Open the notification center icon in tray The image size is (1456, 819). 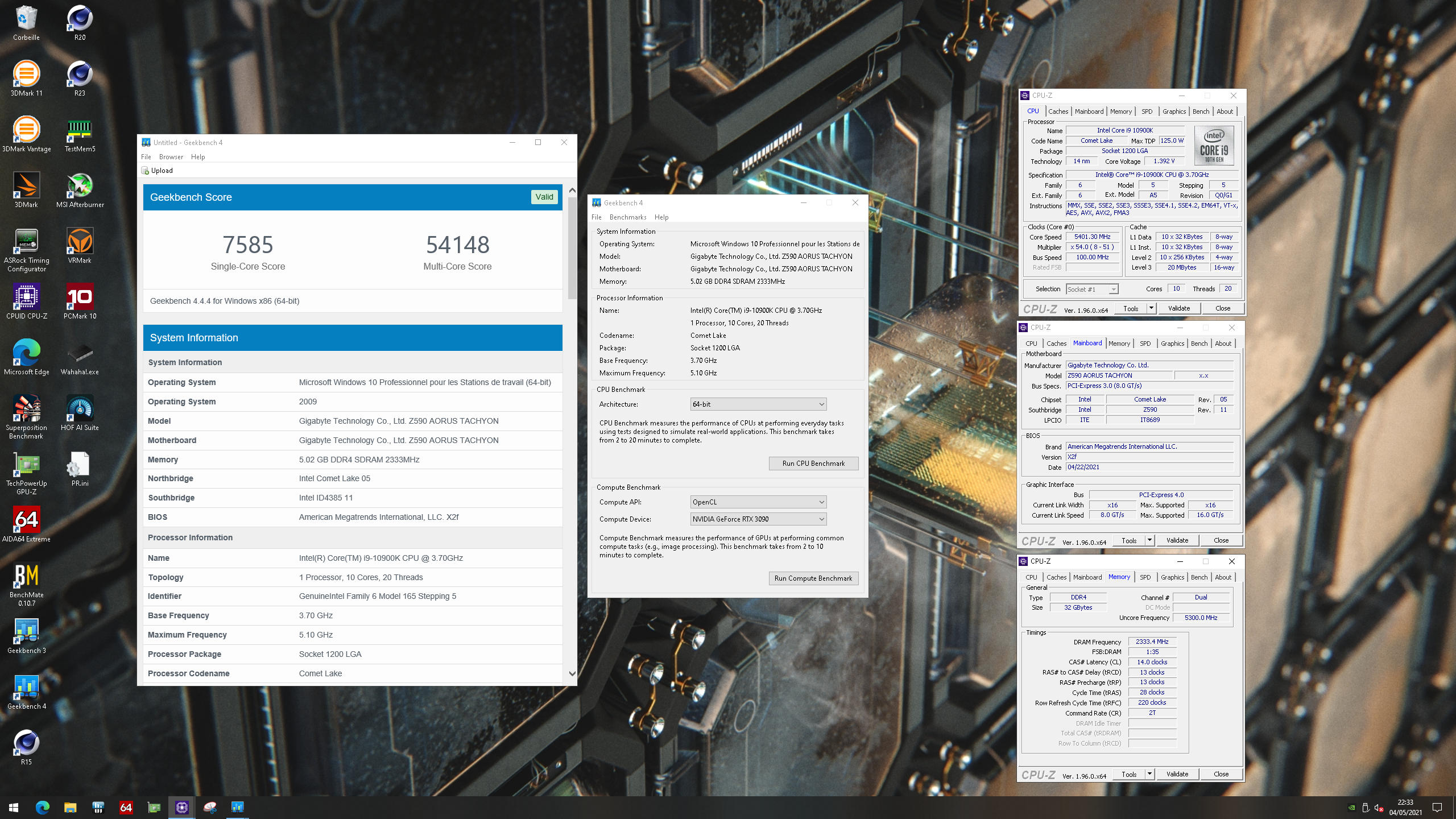point(1437,807)
